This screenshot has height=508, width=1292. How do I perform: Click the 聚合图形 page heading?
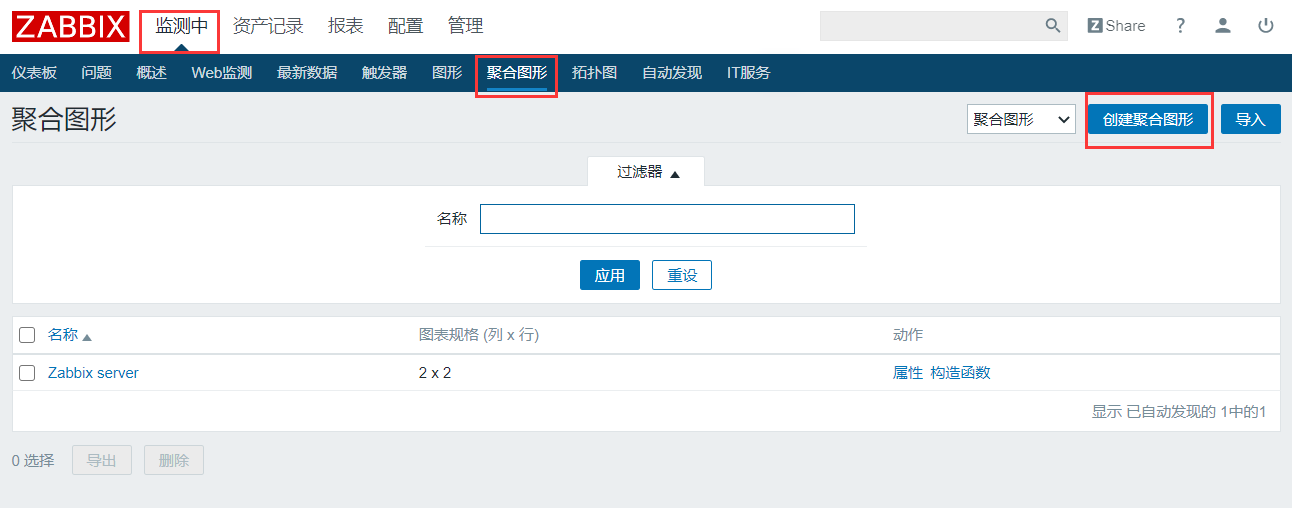tap(64, 120)
